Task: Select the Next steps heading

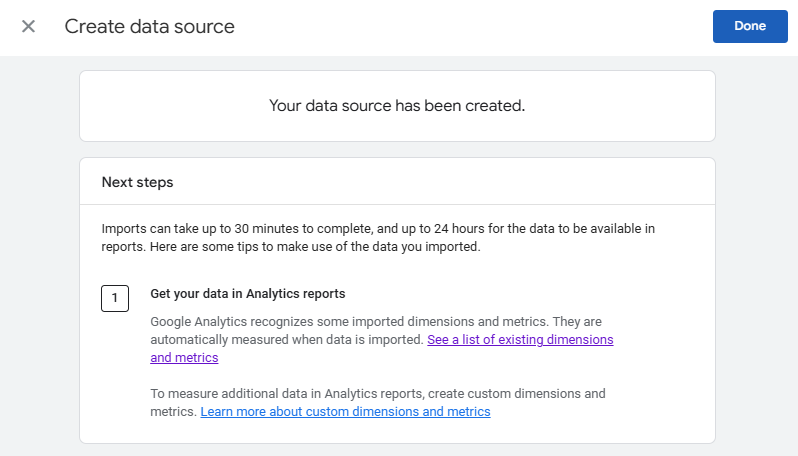Action: (x=137, y=183)
